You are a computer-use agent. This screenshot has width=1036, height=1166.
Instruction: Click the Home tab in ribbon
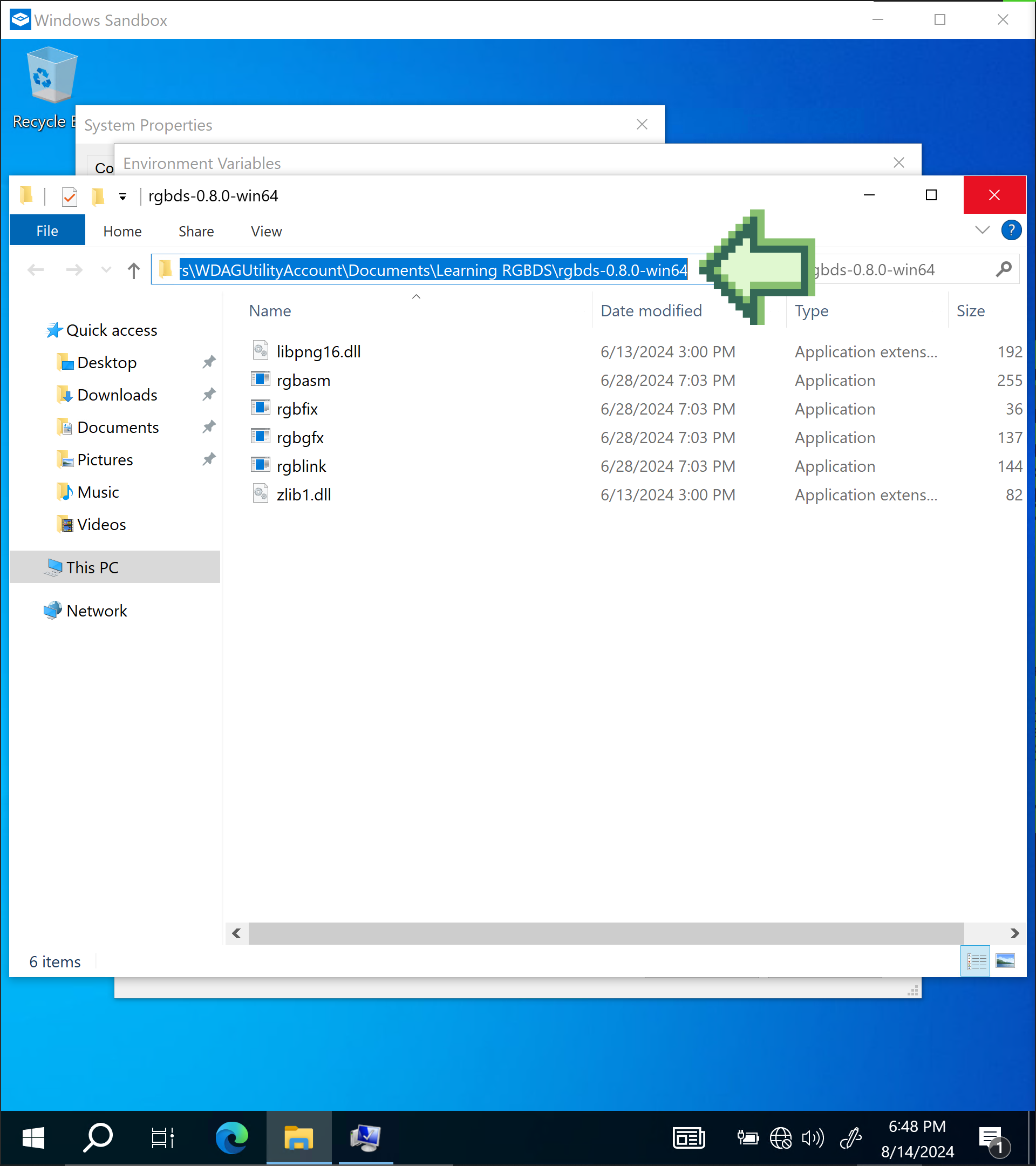coord(121,230)
